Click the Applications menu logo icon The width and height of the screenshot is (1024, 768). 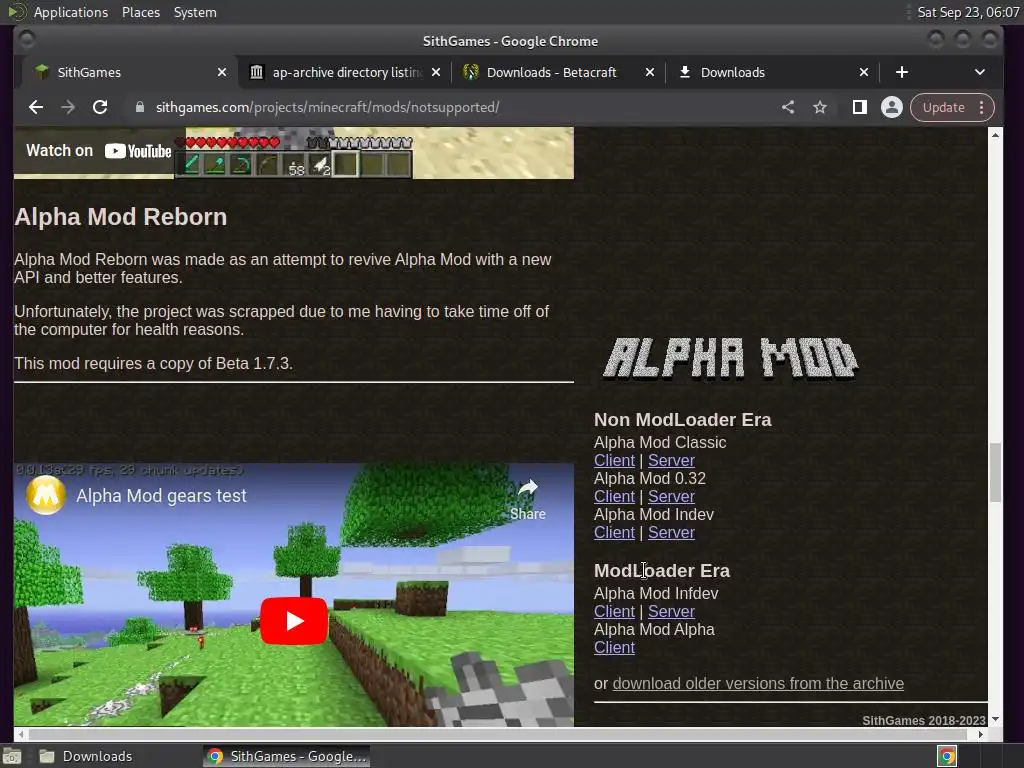coord(16,12)
